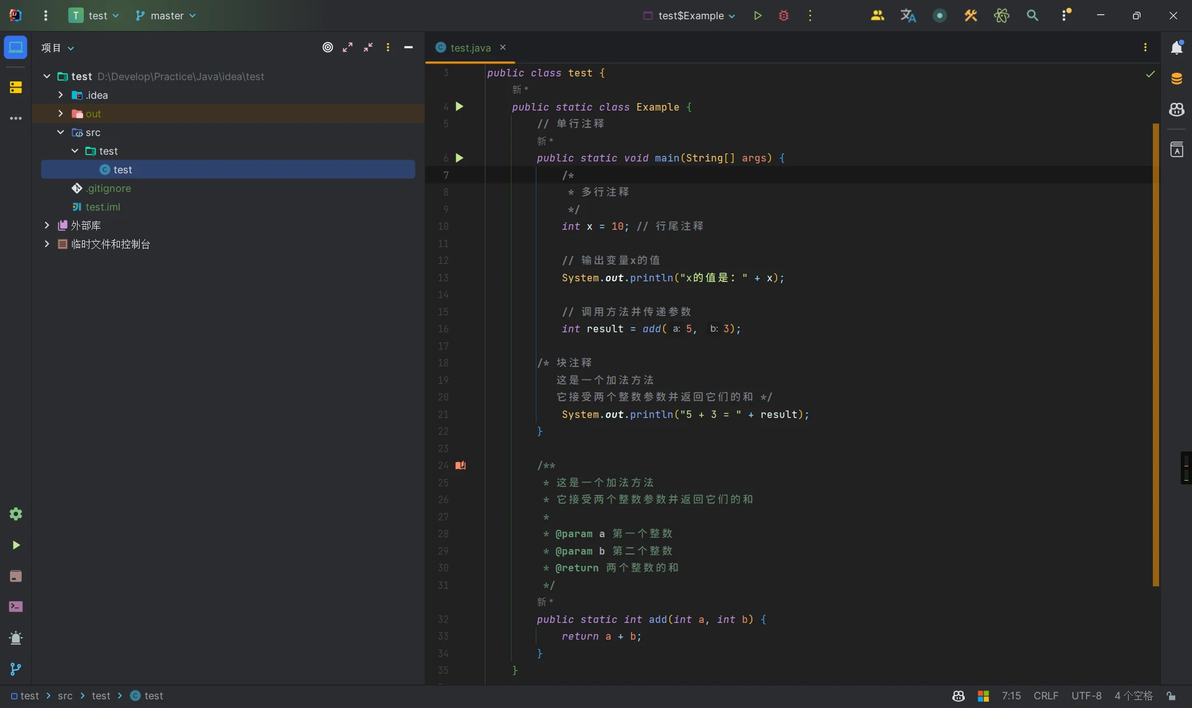Click test class breadcrumb in status bar

[146, 696]
